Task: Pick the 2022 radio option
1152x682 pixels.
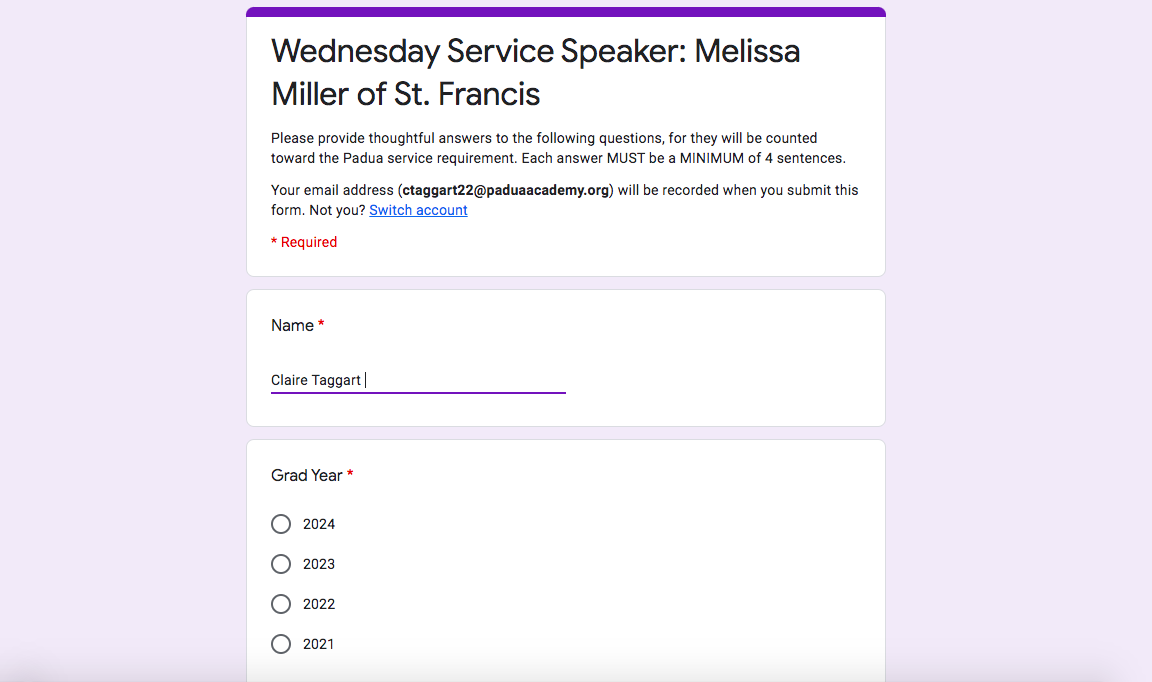Action: (281, 604)
